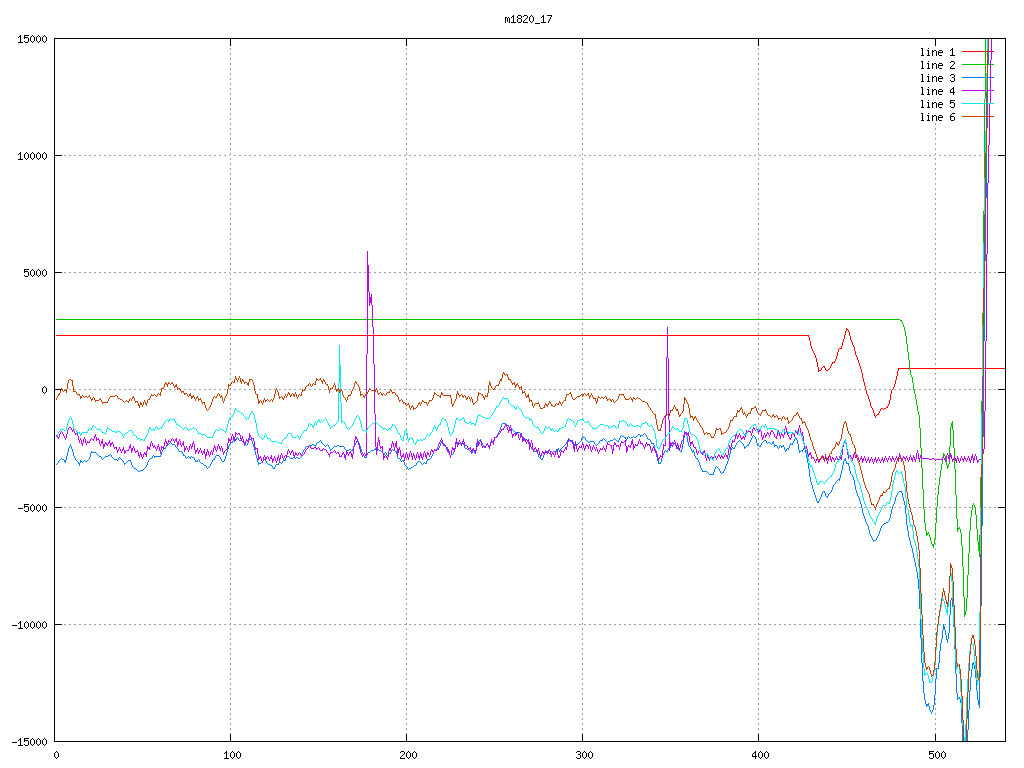1024x768 pixels.
Task: Click the chart title m1820_17
Action: [528, 19]
